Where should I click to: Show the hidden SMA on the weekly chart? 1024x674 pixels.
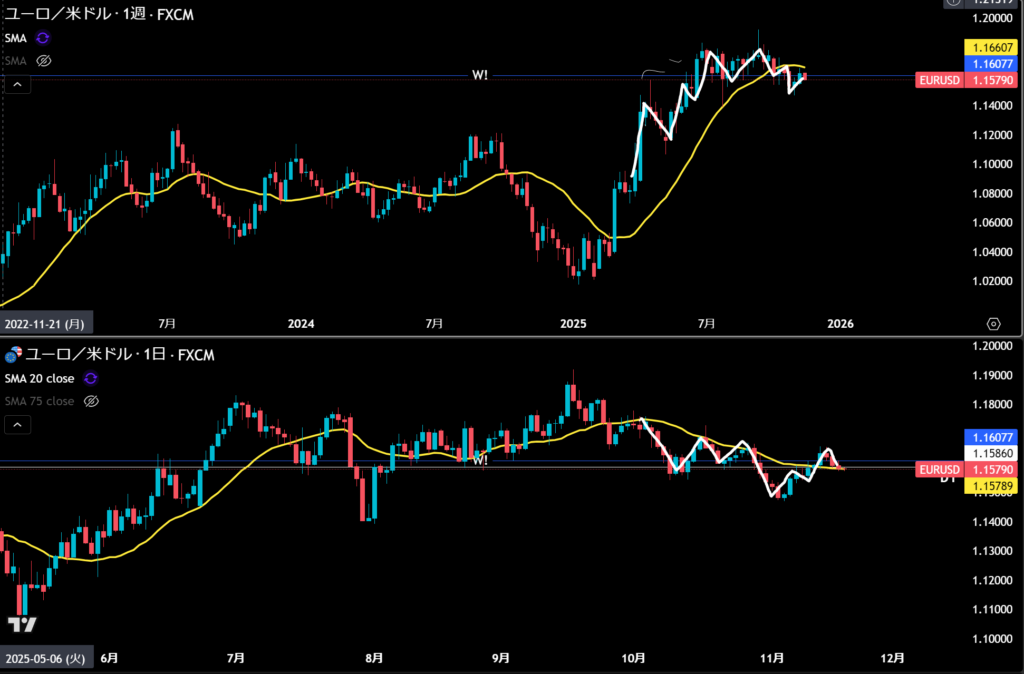[x=43, y=61]
